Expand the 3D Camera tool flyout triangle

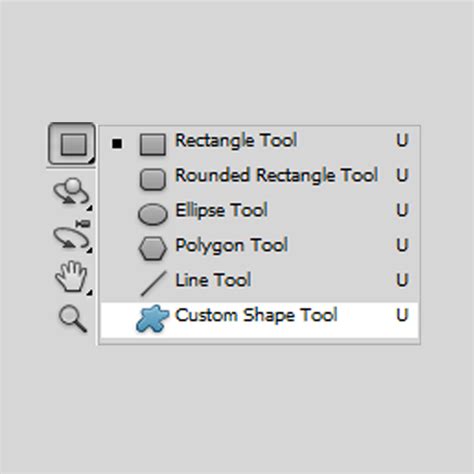(89, 250)
